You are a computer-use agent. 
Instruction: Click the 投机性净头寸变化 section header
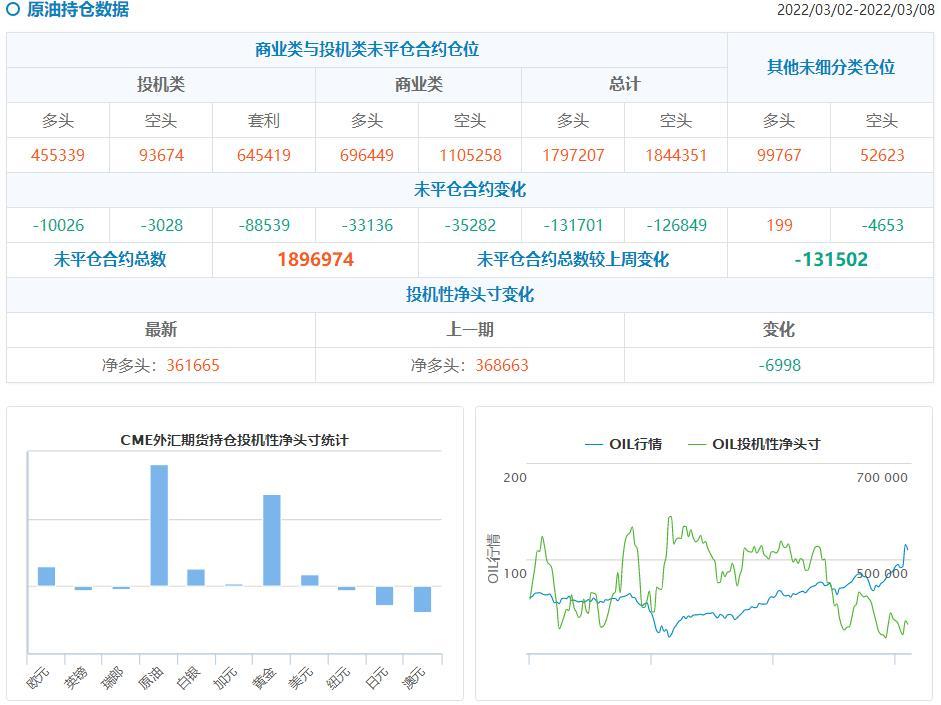469,295
